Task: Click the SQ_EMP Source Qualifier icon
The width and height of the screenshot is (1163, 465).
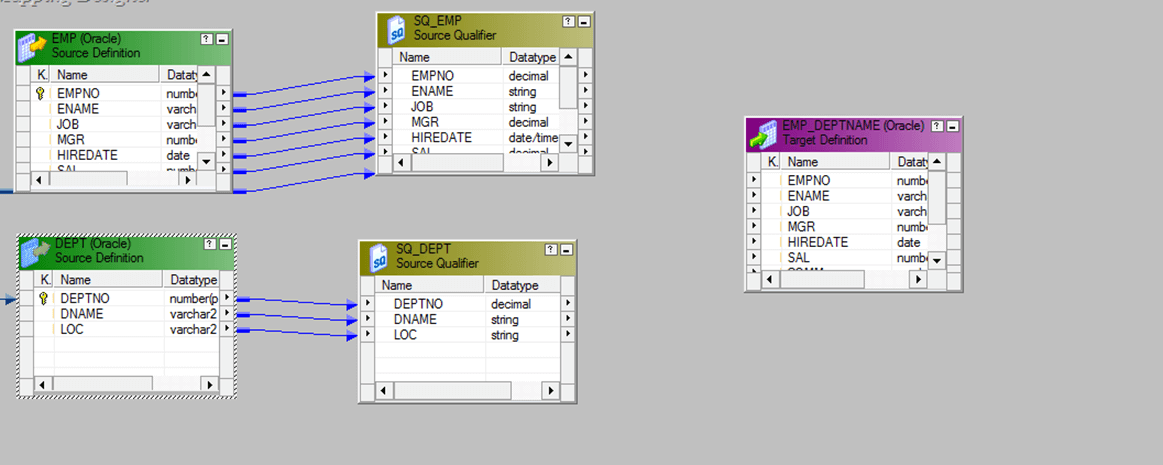Action: coord(398,28)
